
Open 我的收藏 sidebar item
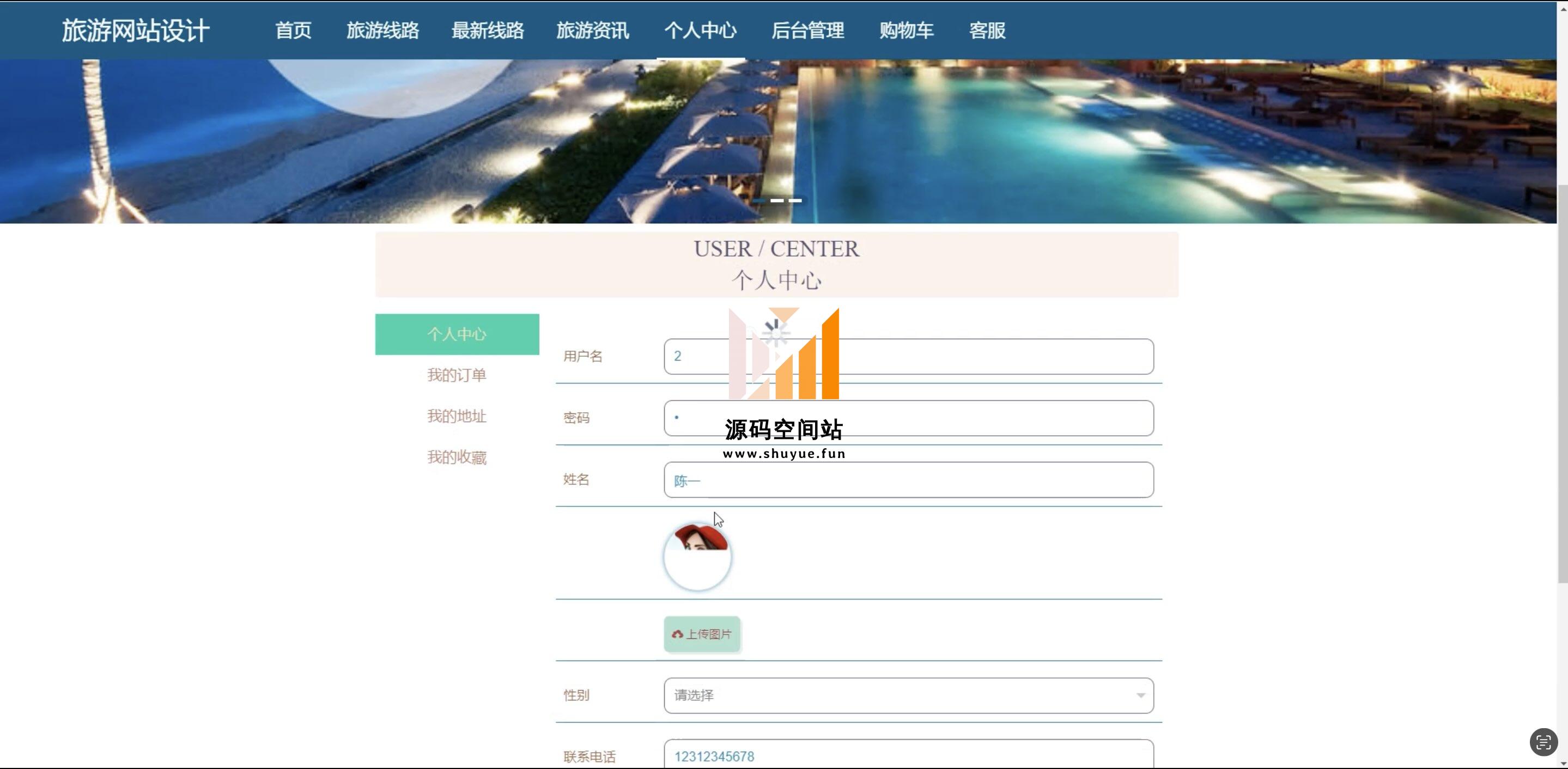(457, 457)
